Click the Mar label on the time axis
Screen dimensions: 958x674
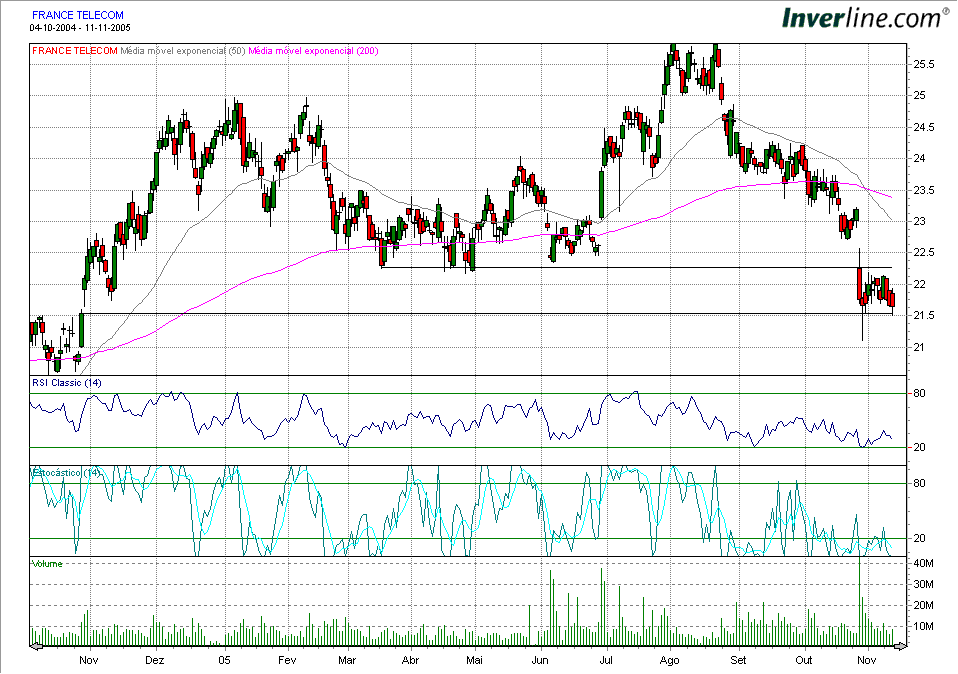click(347, 661)
